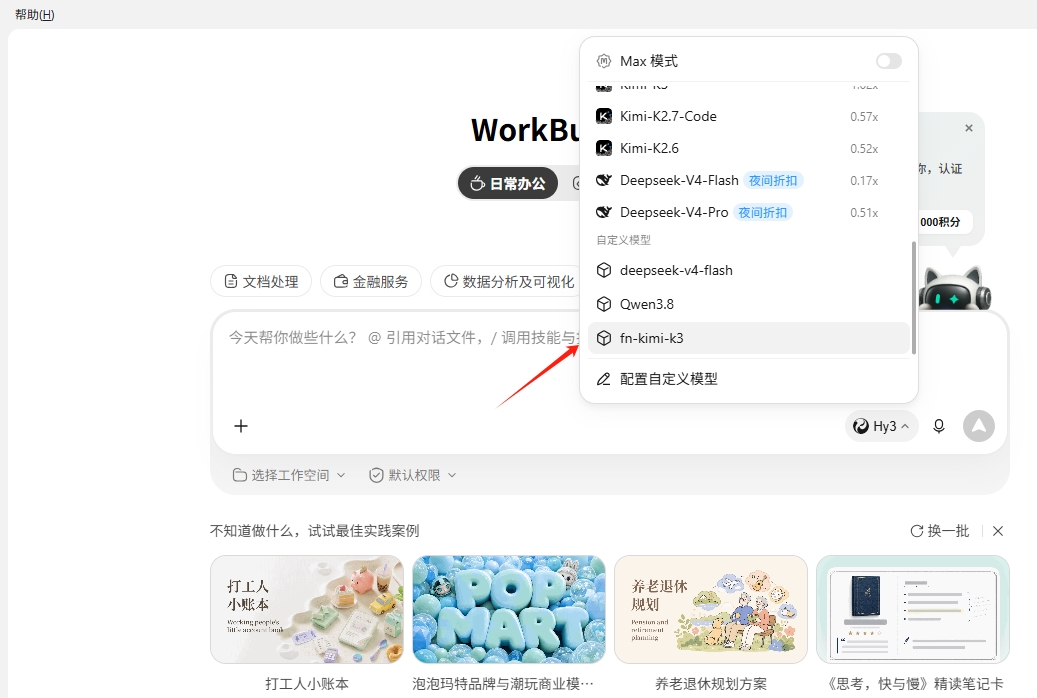Viewport: 1037px width, 698px height.
Task: Click the 自定义模型 section header
Action: coord(624,240)
